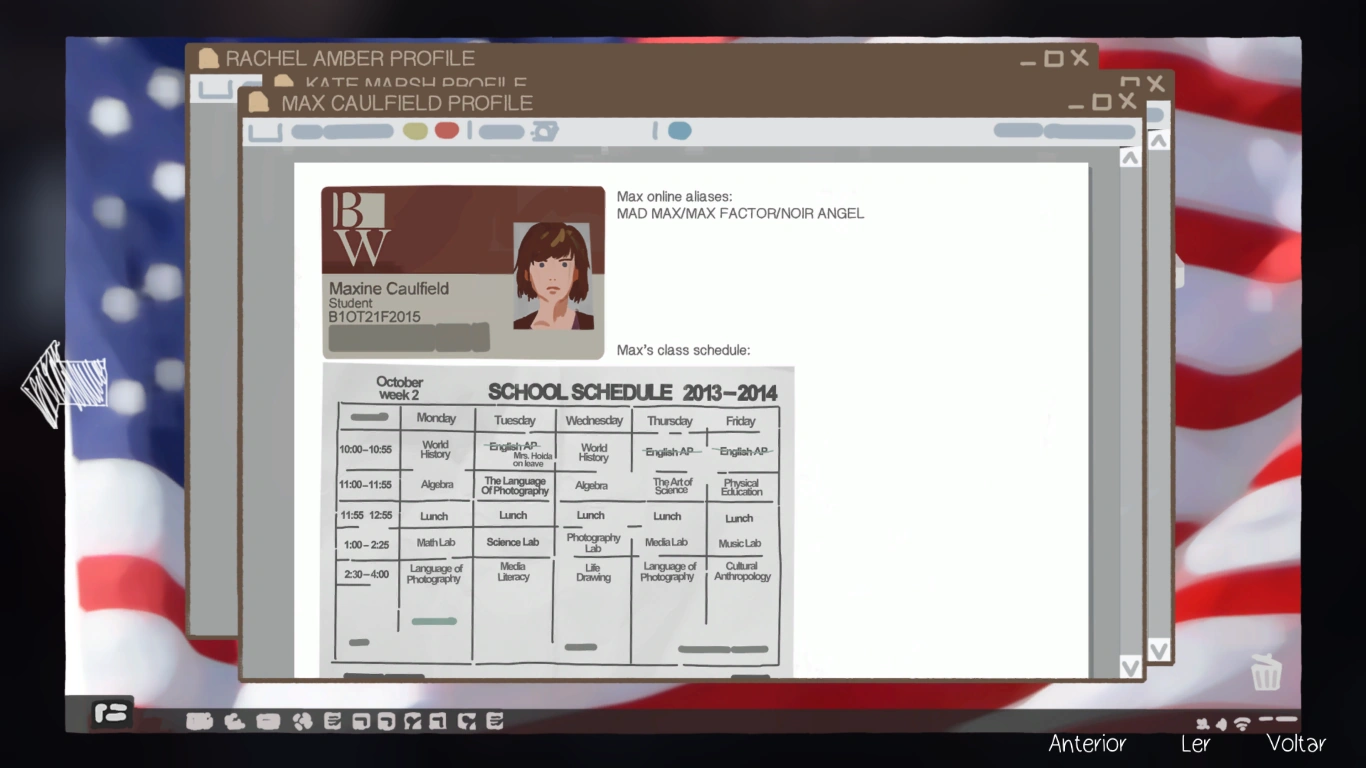The width and height of the screenshot is (1366, 768).
Task: Click the Max Caulfield Profile title bar
Action: pyautogui.click(x=691, y=102)
